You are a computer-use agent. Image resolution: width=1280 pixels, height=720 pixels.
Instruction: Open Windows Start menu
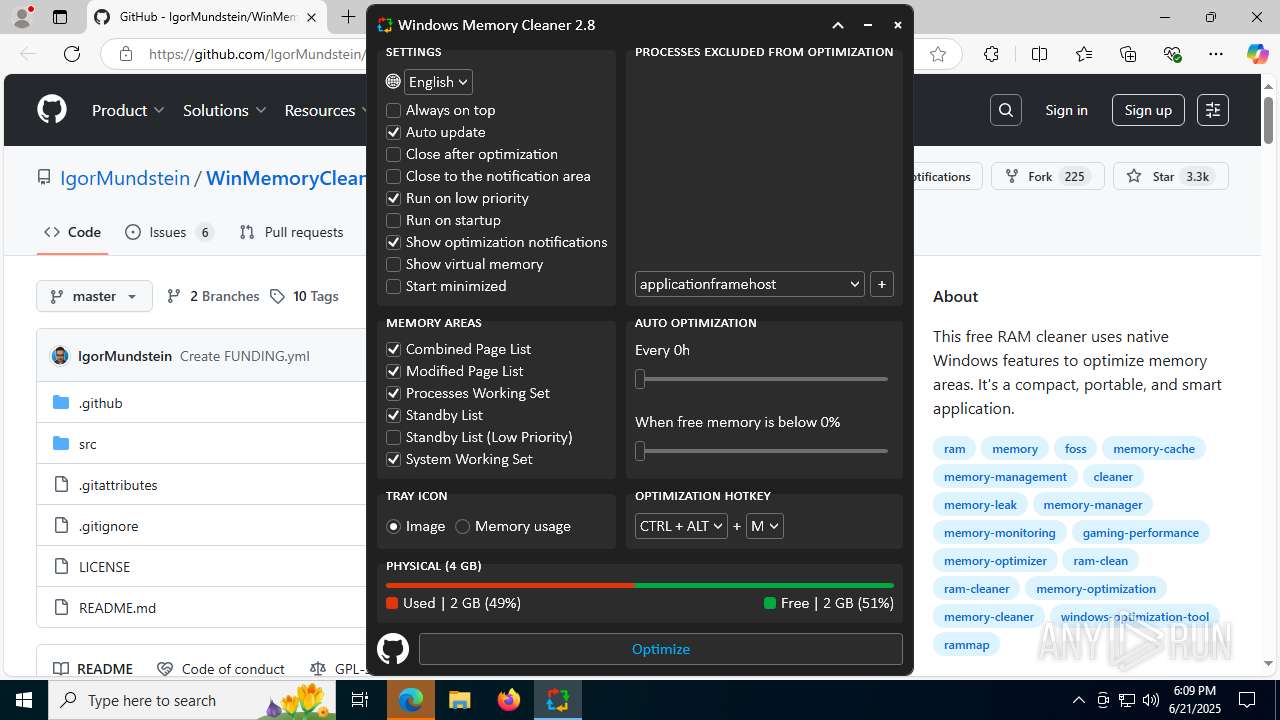(24, 700)
